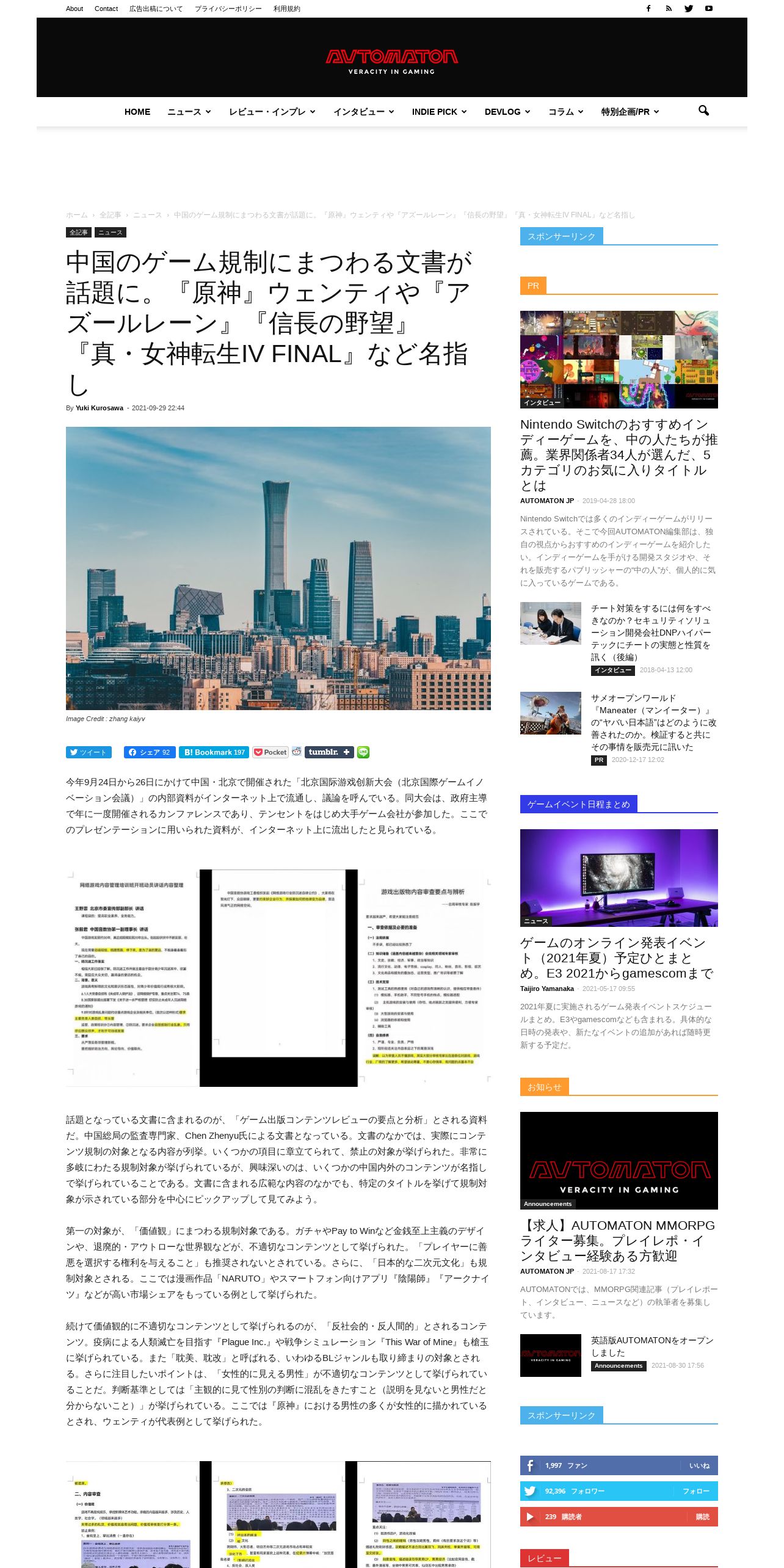
Task: Open author Taijiro Yamanaka link
Action: 547,989
